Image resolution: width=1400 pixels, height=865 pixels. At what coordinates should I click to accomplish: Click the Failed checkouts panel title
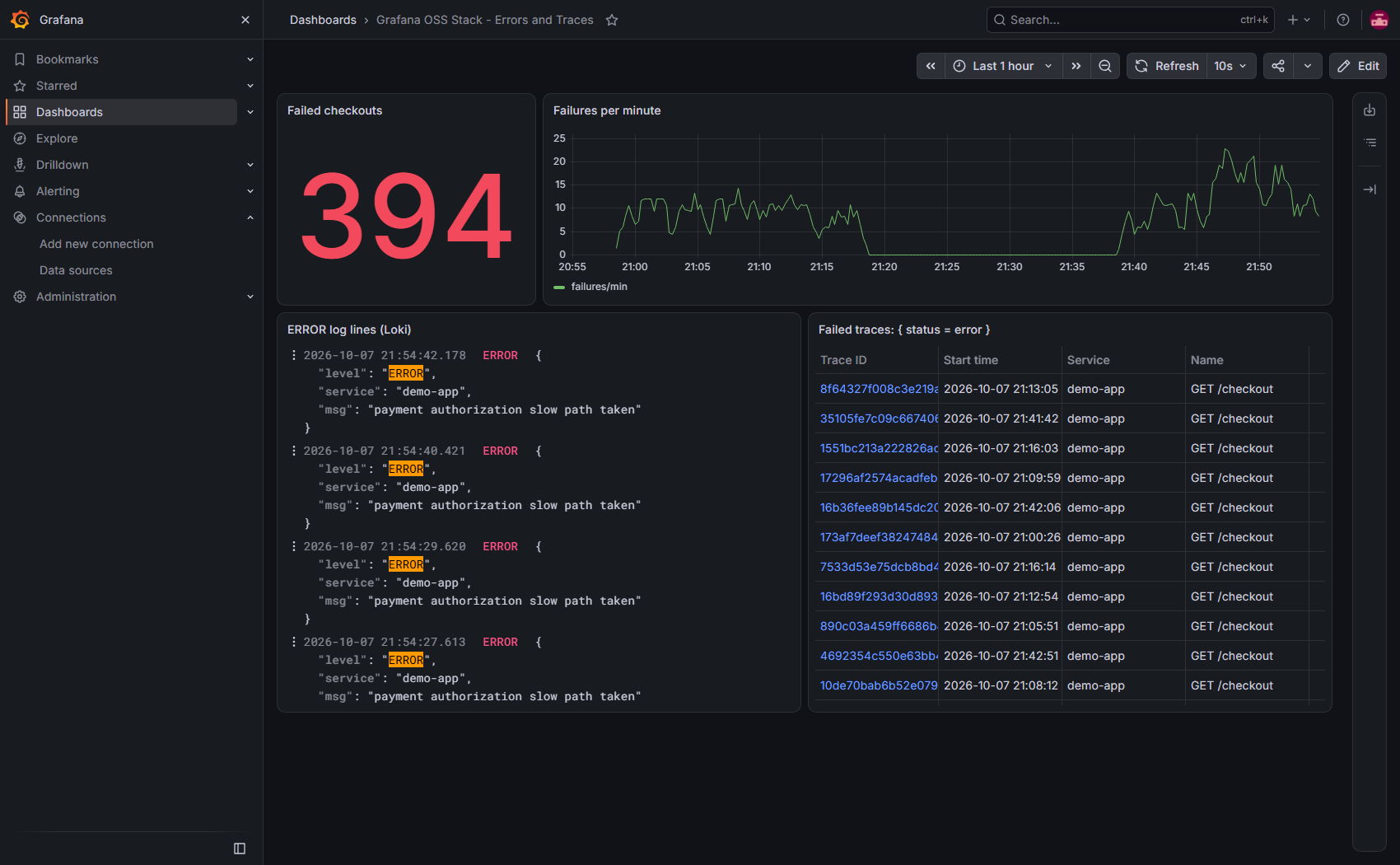click(334, 110)
